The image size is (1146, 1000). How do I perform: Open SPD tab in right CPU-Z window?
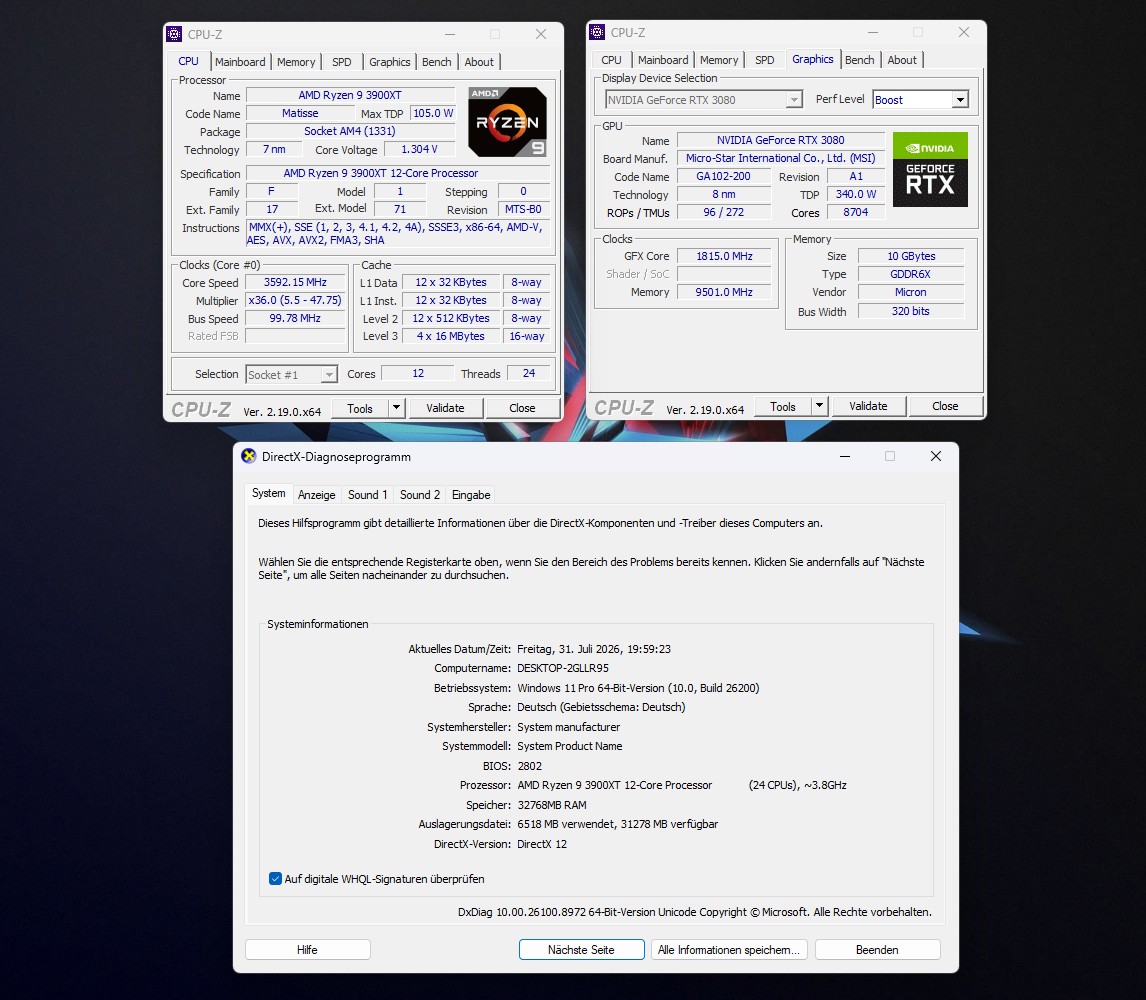(764, 60)
